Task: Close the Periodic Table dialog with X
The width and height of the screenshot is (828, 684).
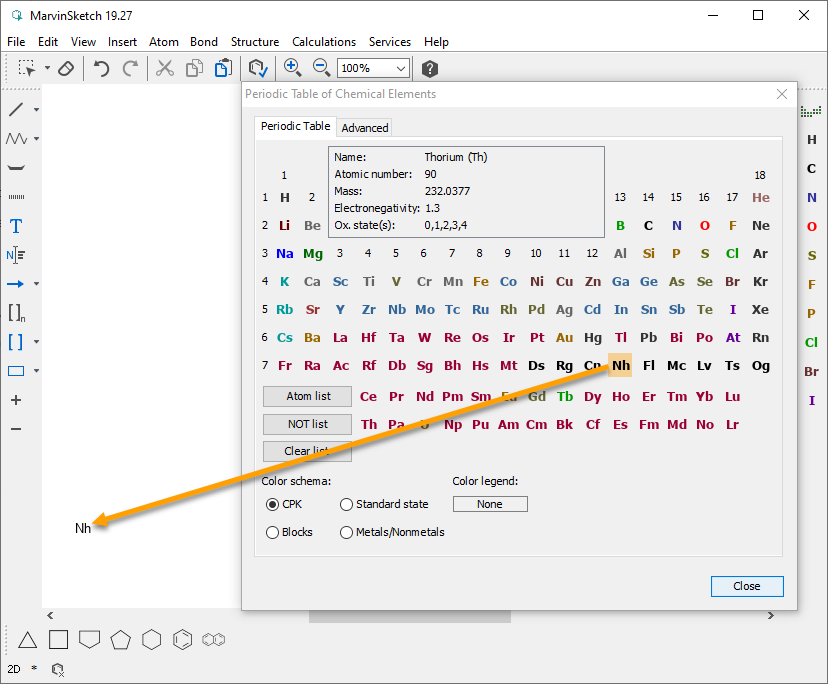Action: [x=782, y=94]
